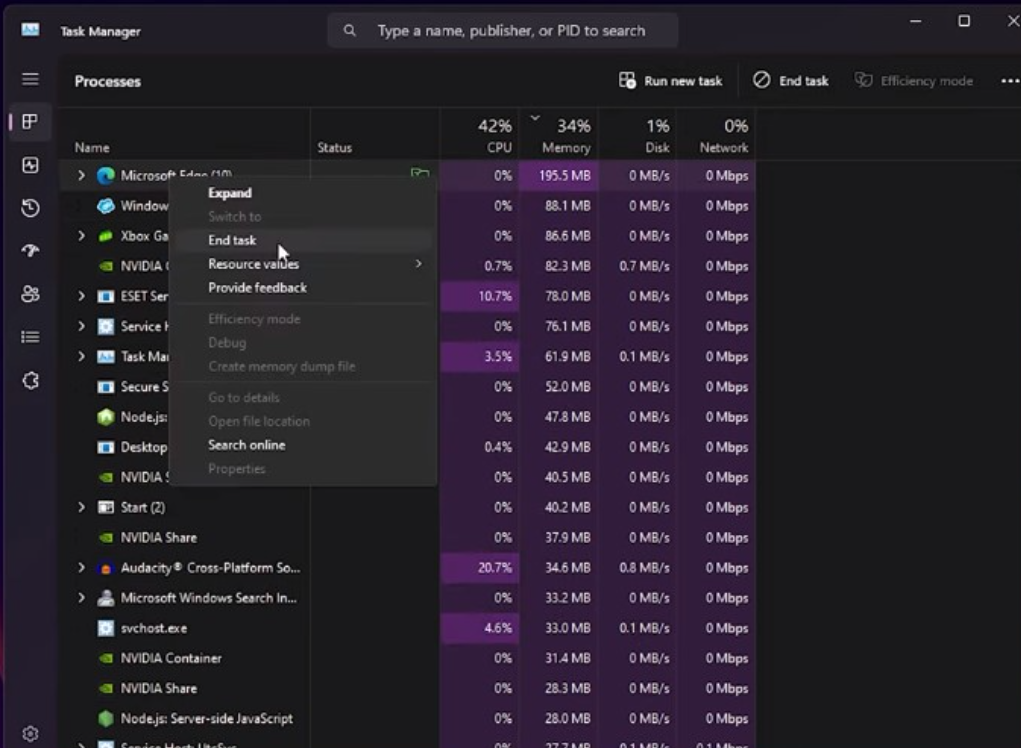
Task: Expand the Task Manager process group
Action: [x=81, y=357]
